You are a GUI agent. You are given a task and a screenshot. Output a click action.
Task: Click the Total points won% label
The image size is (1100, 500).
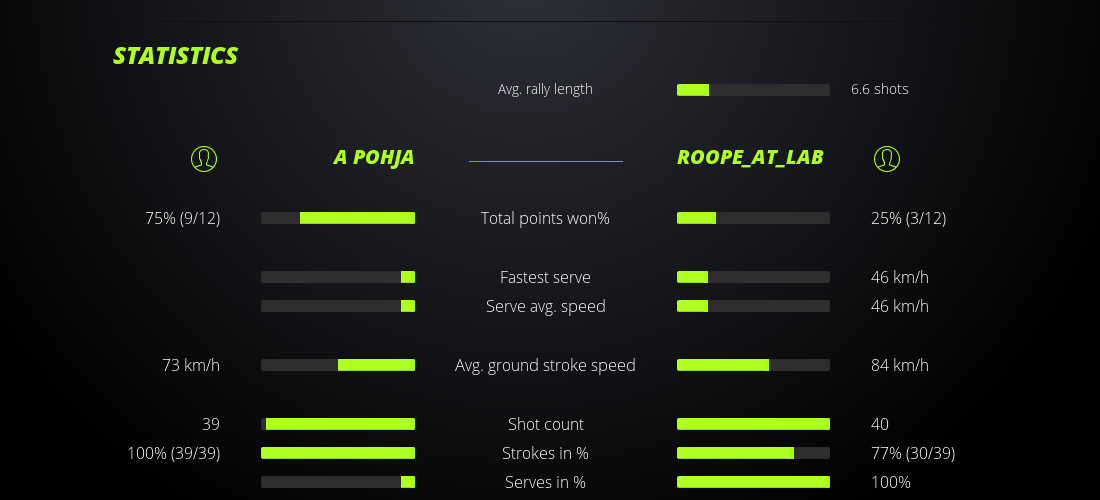click(x=545, y=218)
